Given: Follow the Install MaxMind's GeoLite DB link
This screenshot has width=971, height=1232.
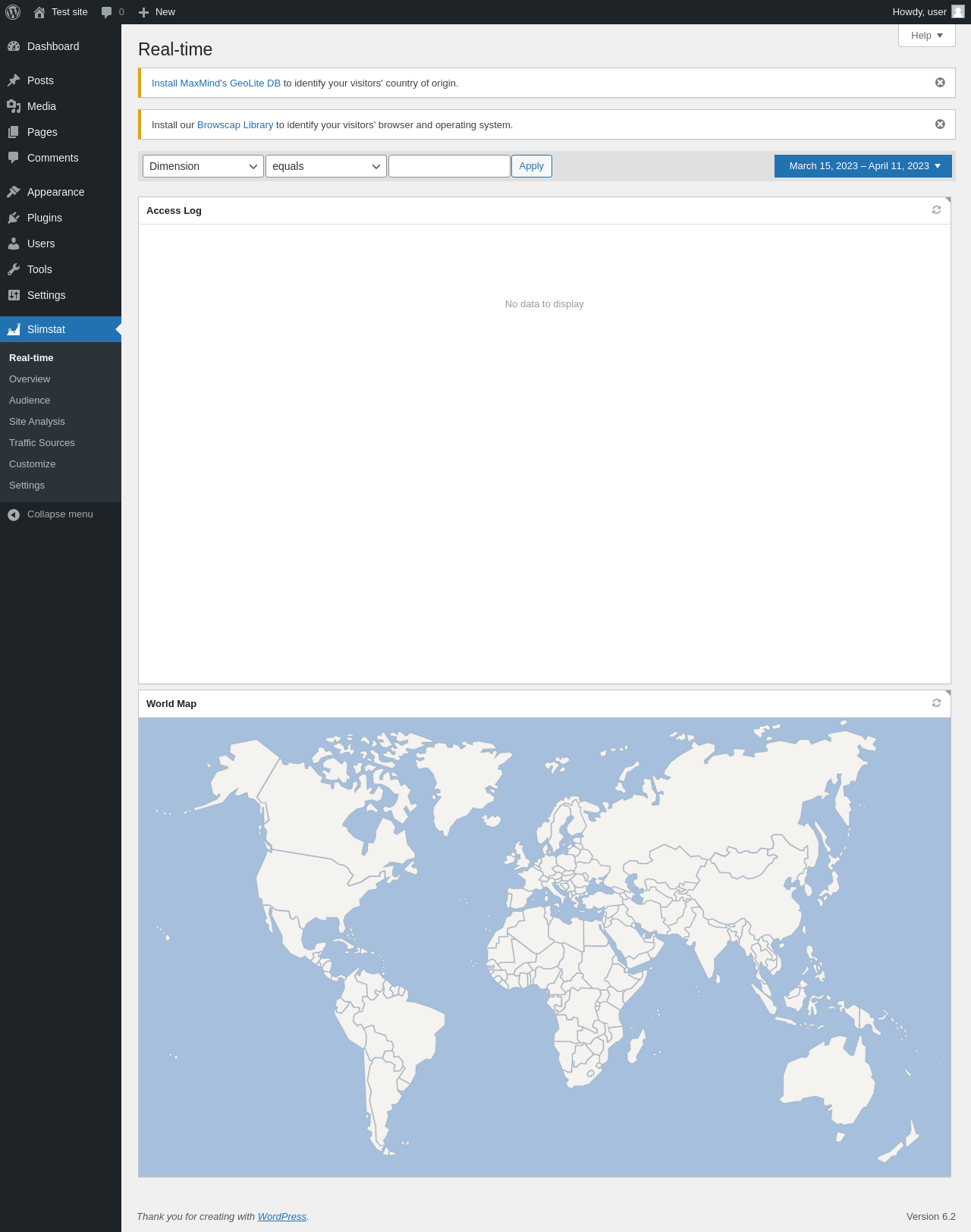Looking at the screenshot, I should (x=215, y=83).
